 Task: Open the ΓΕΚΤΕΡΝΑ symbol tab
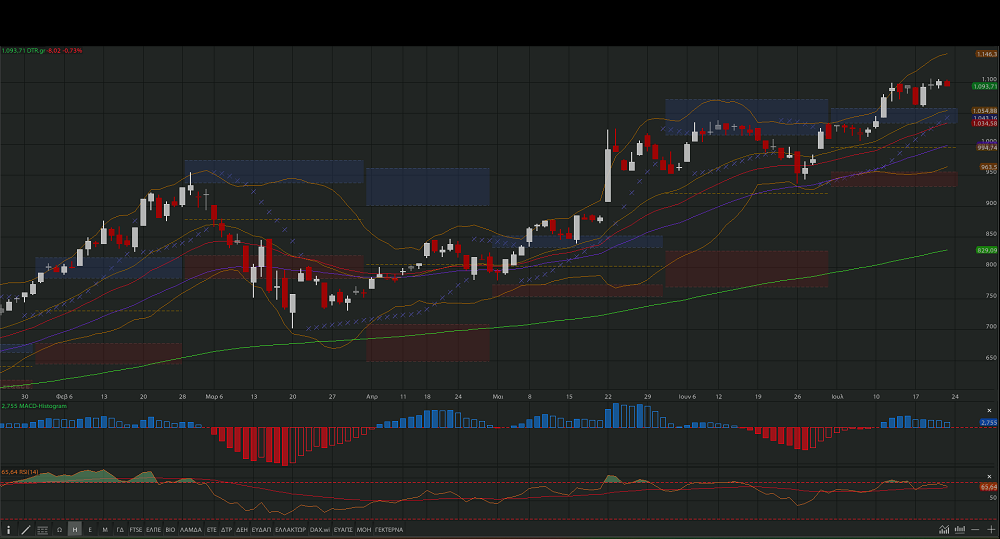(389, 529)
